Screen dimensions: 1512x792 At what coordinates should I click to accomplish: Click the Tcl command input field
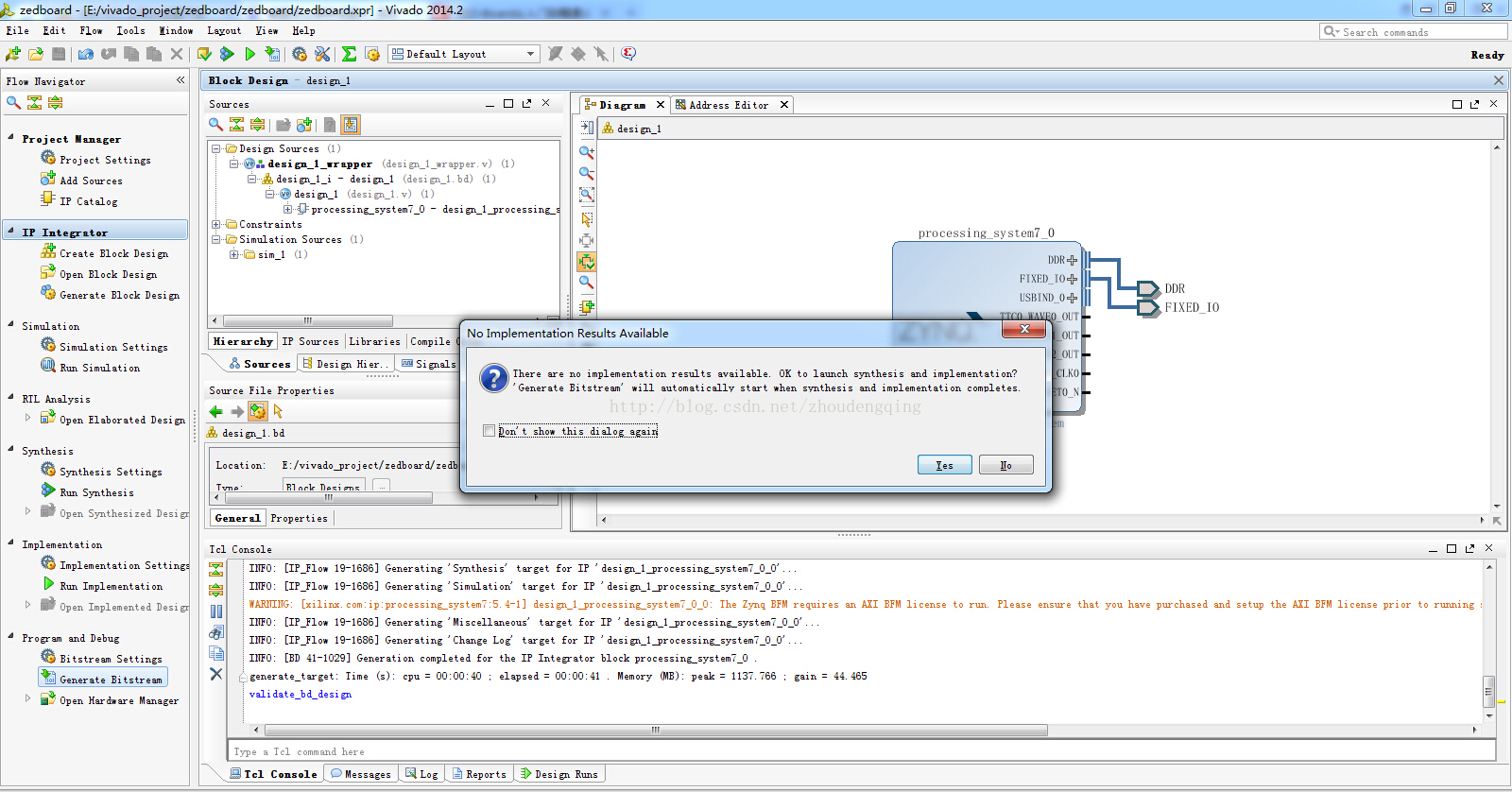point(861,751)
